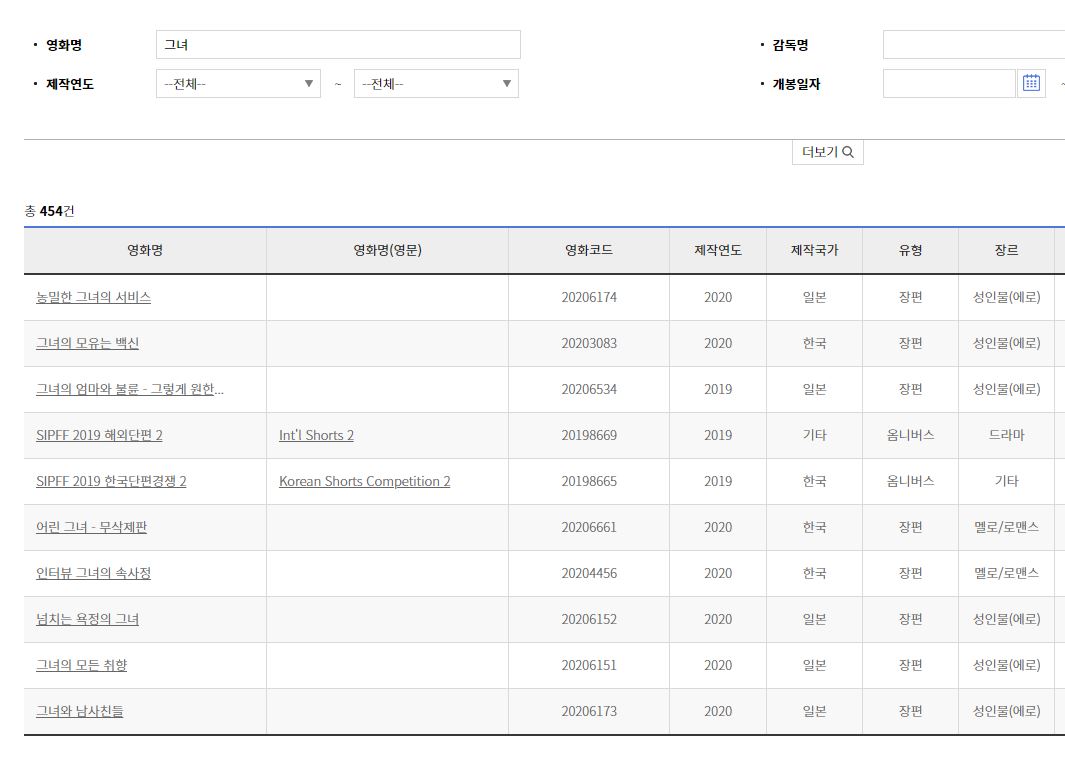This screenshot has width=1065, height=759.
Task: Open SIPFF 2019 해외단편 2 link
Action: [99, 436]
